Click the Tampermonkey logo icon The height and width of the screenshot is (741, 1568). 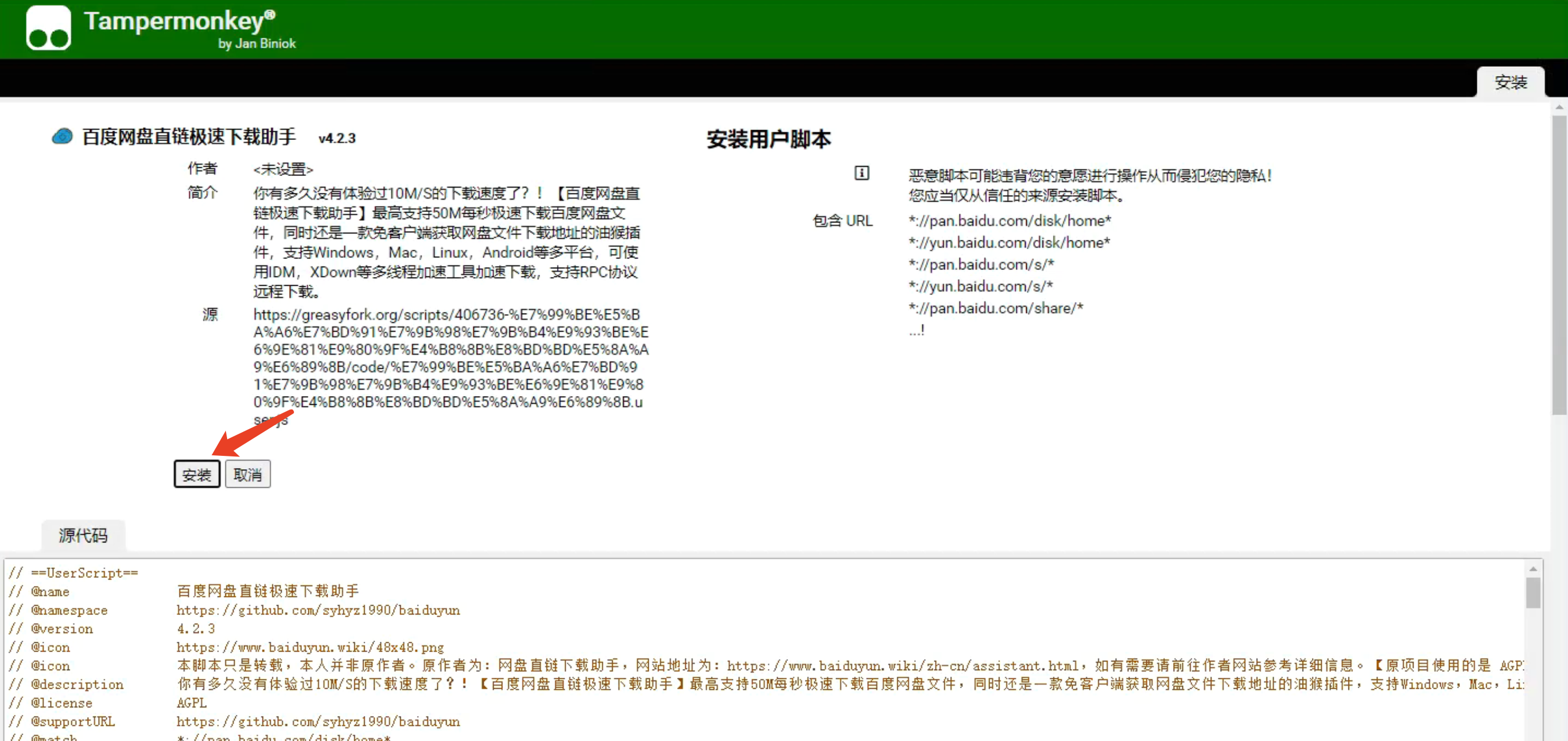tap(48, 28)
